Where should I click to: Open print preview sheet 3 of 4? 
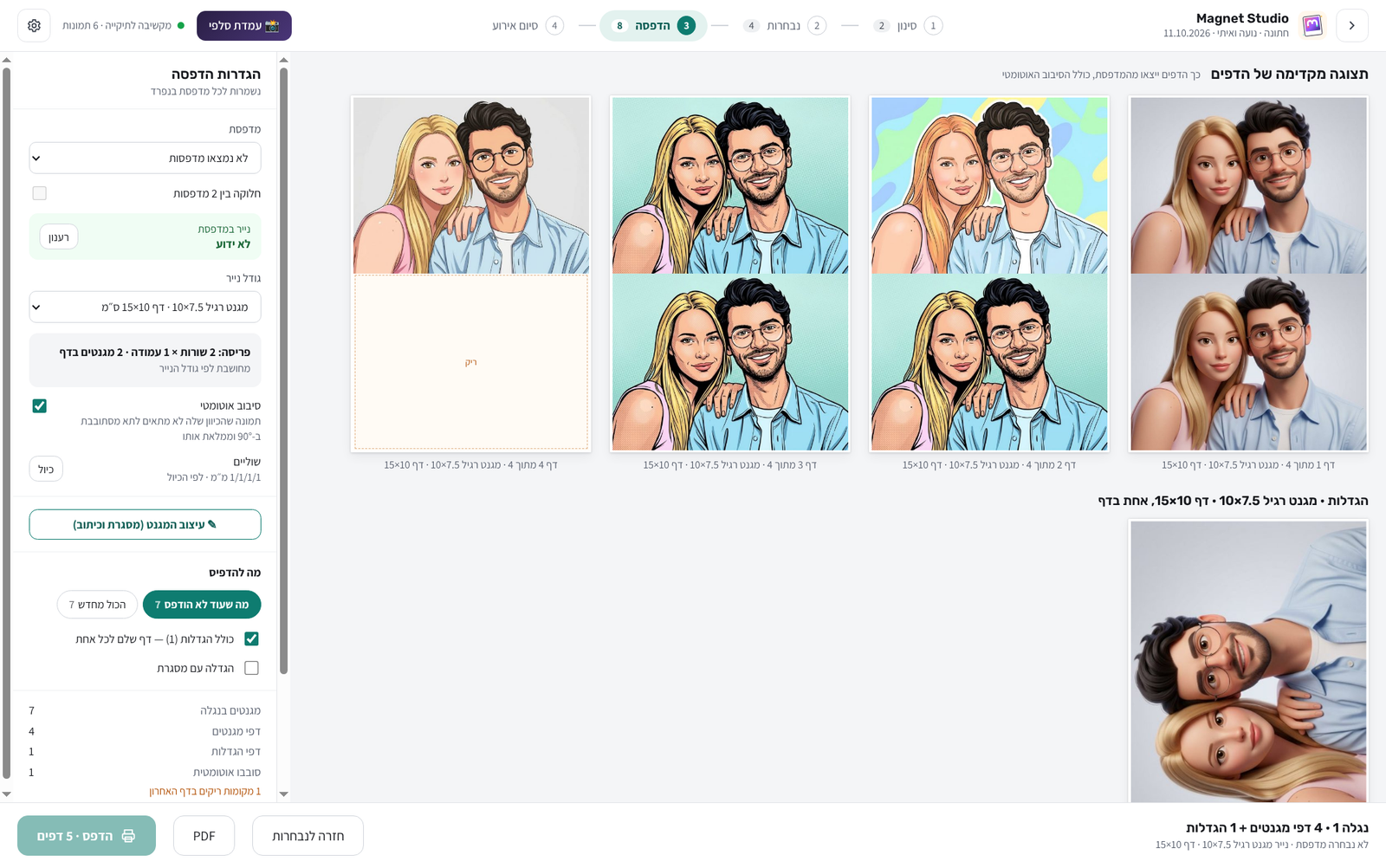pos(730,274)
